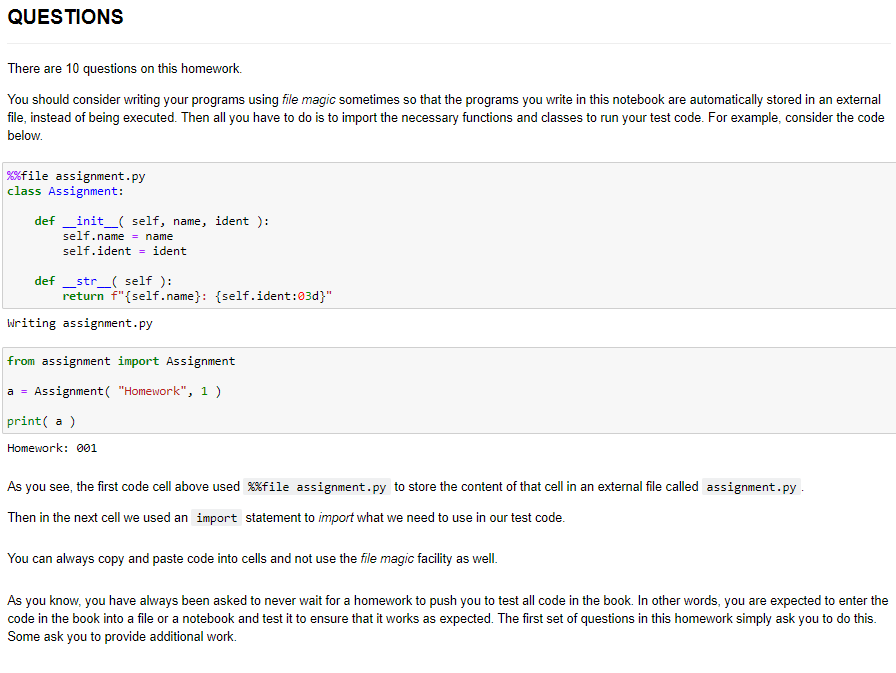Click the inline %%file assignment.py code snippet
This screenshot has height=673, width=896.
click(x=320, y=487)
